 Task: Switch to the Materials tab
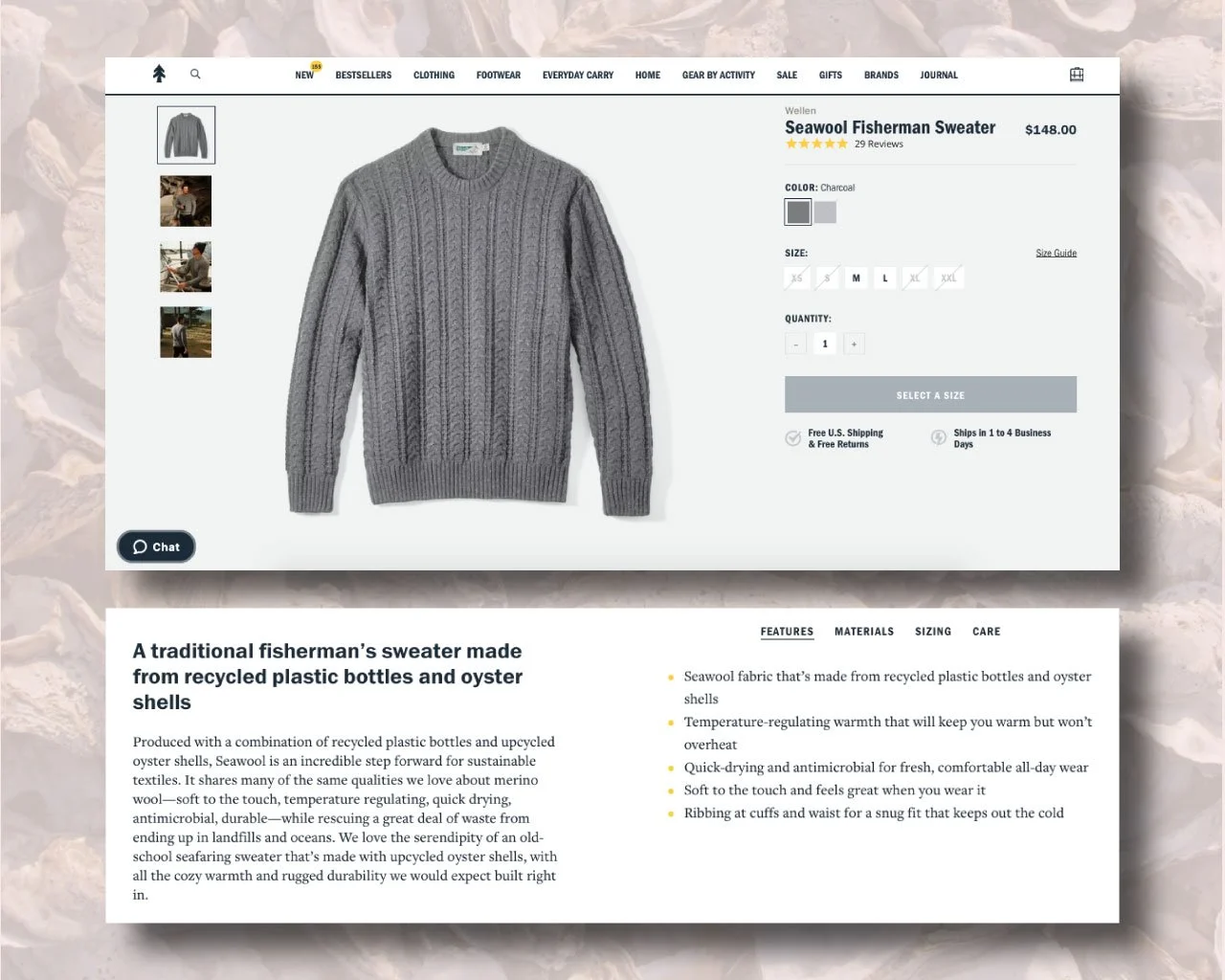(864, 632)
